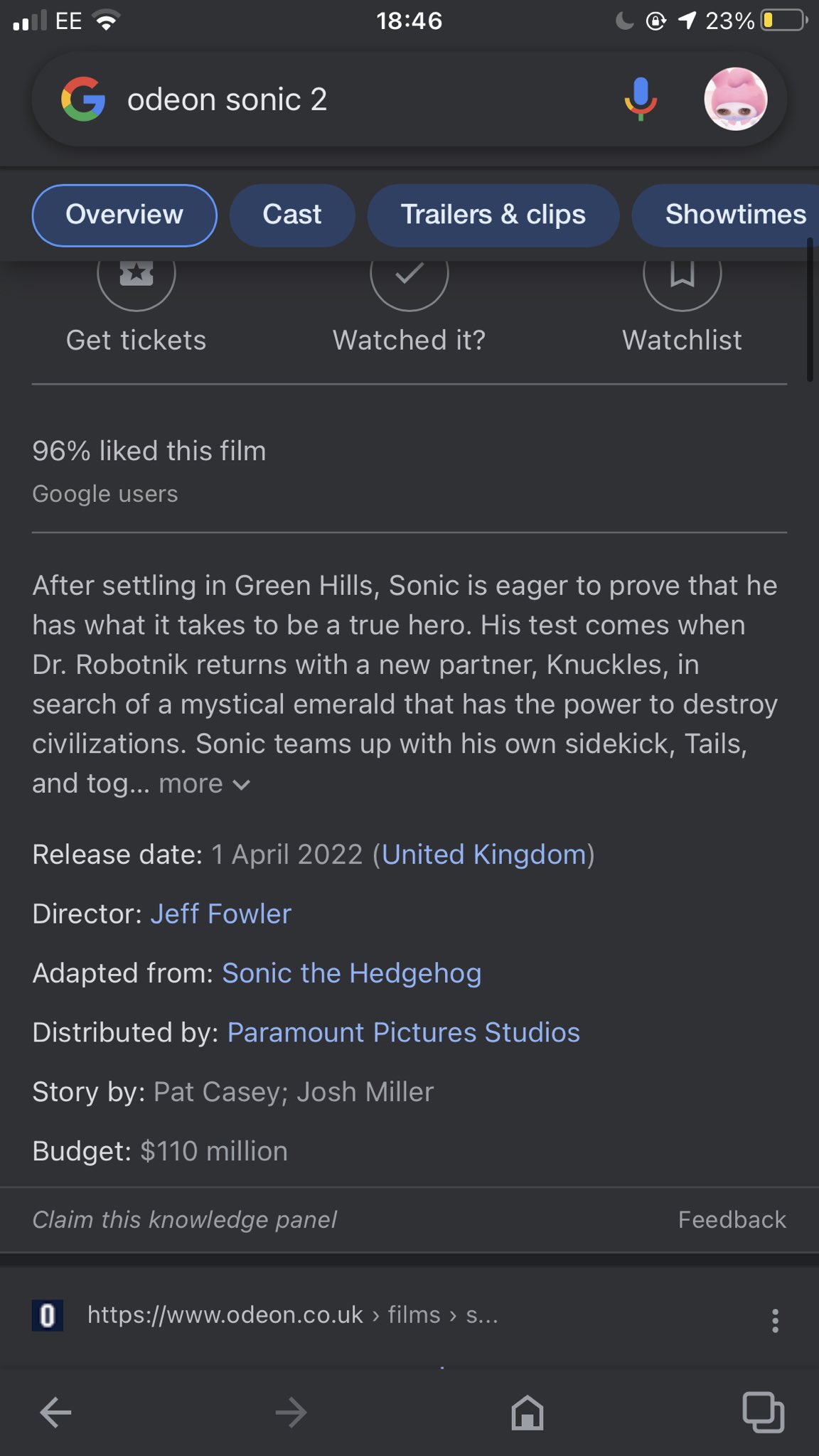Open the account profile avatar
819x1456 pixels.
[x=735, y=99]
